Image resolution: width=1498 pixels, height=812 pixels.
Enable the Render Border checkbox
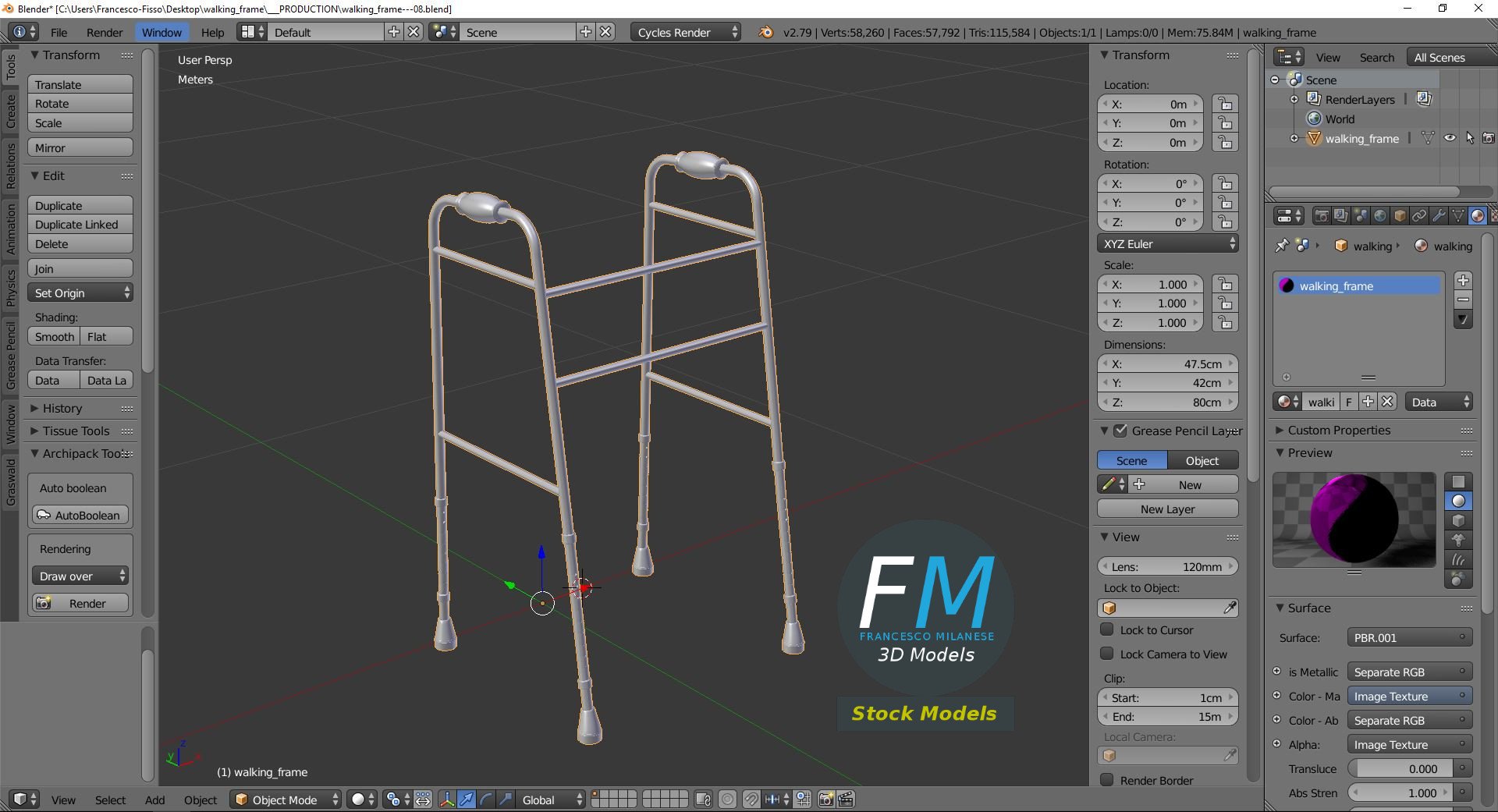(1106, 780)
